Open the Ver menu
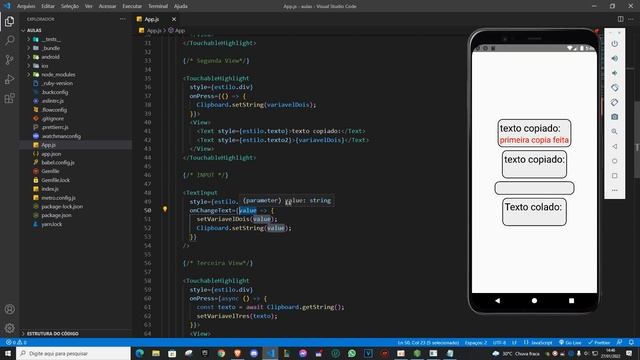The image size is (640, 360). 89,6
